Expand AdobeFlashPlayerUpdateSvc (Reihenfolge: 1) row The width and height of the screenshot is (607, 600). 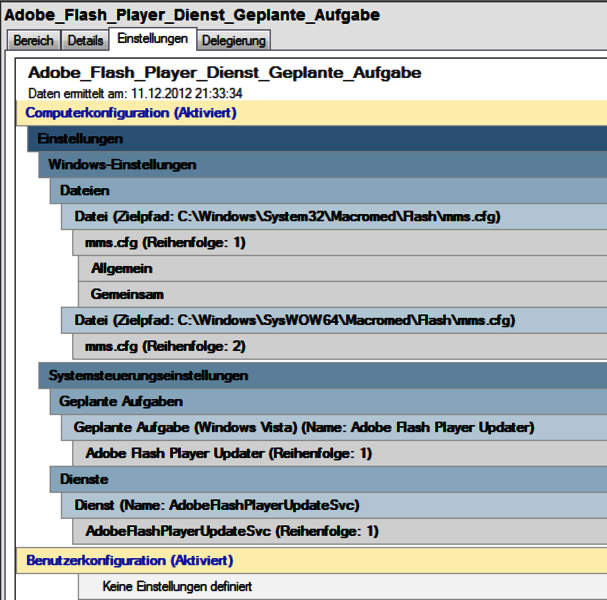[340, 531]
